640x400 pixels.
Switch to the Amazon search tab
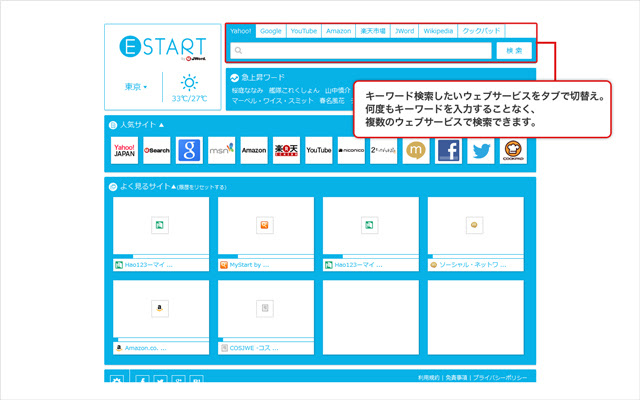[x=338, y=31]
